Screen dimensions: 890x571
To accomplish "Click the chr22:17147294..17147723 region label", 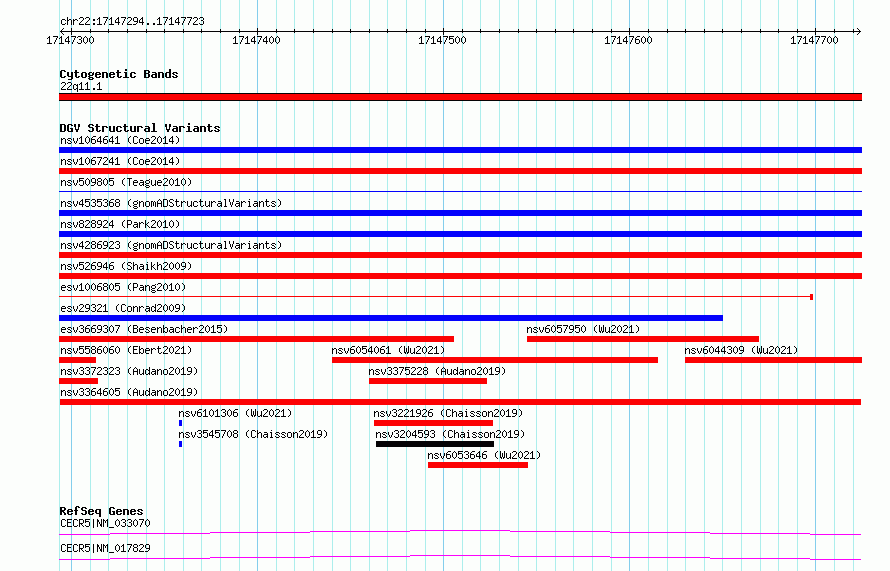I will (x=132, y=22).
